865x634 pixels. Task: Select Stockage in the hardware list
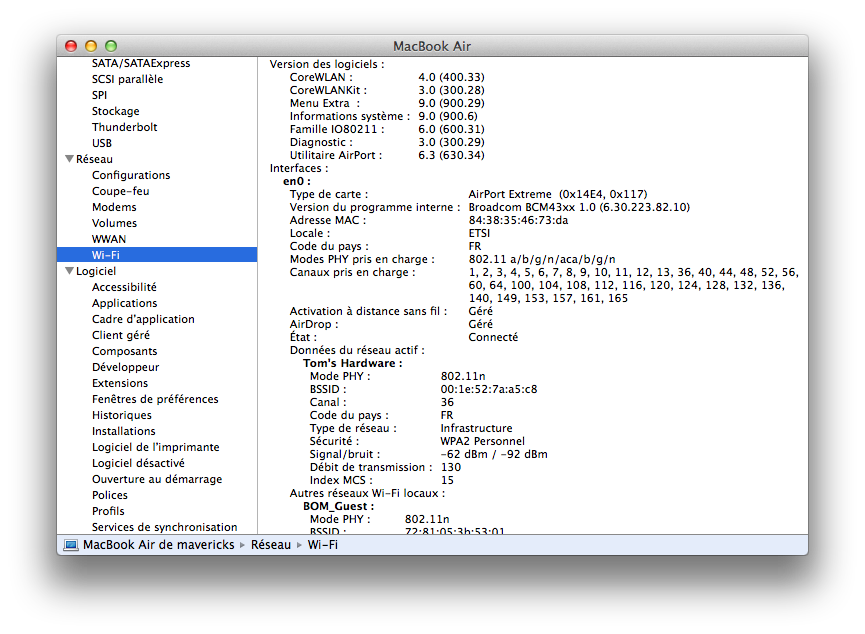click(116, 111)
